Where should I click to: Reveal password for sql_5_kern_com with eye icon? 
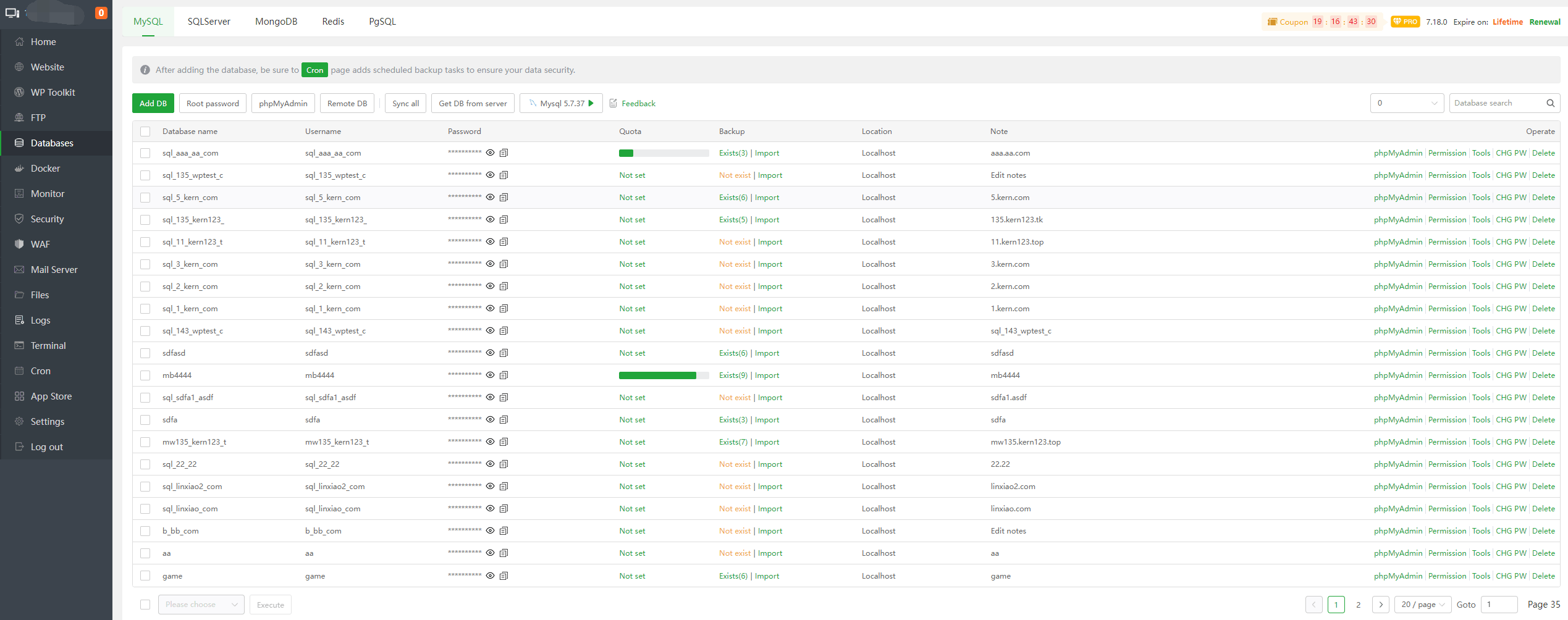tap(490, 198)
